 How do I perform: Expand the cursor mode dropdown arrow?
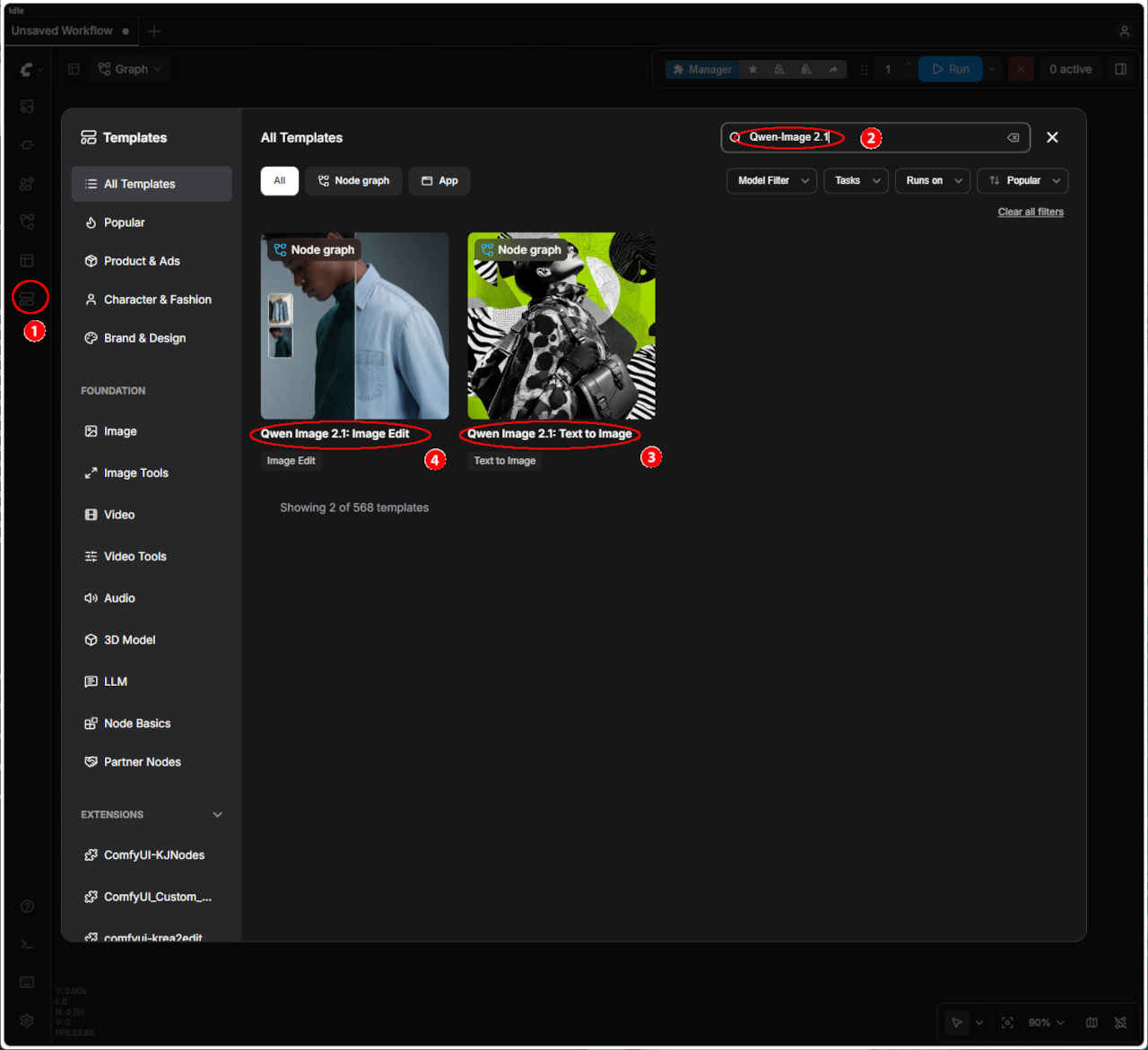pos(979,1022)
